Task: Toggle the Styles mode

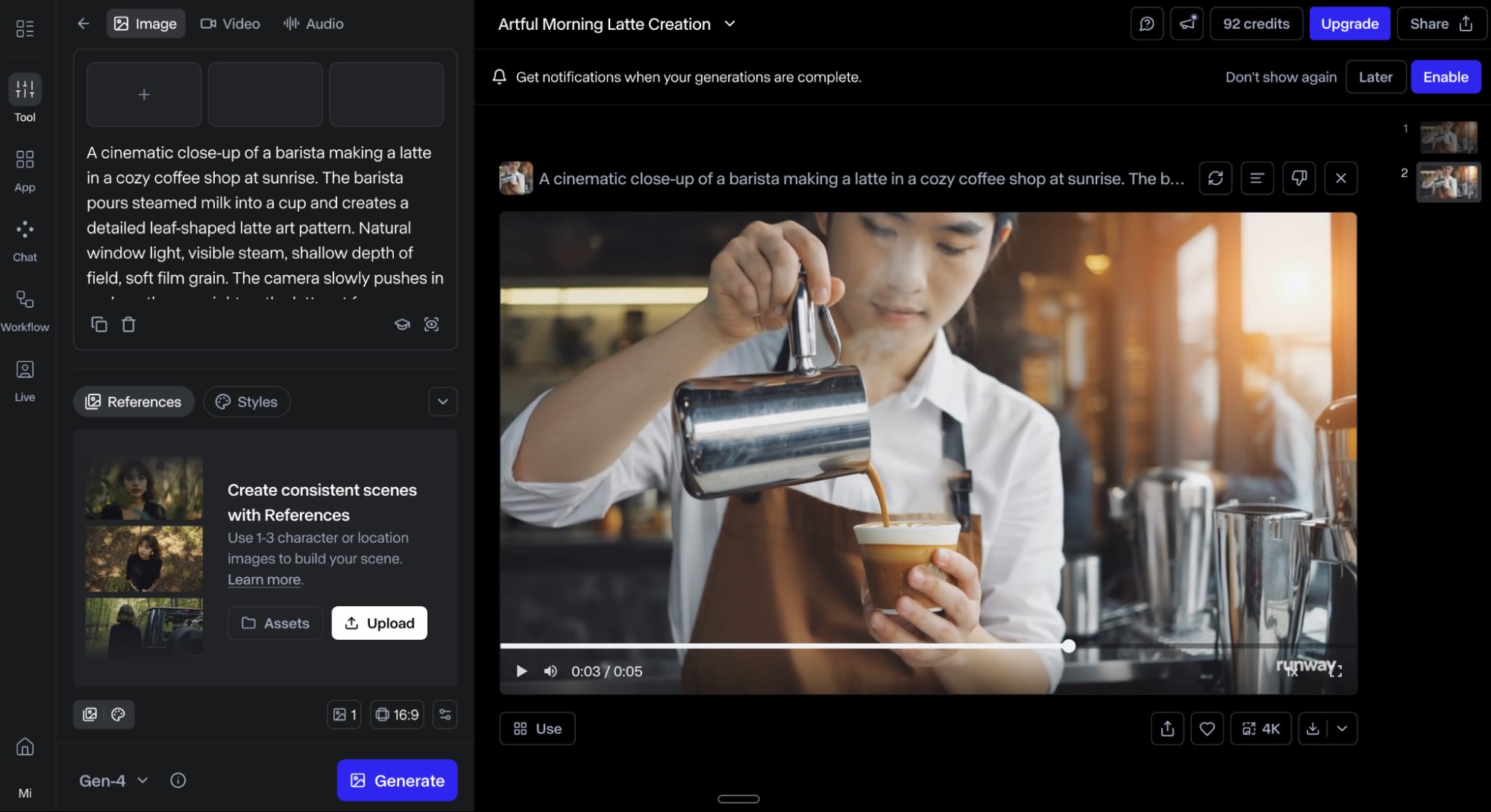Action: pos(246,401)
